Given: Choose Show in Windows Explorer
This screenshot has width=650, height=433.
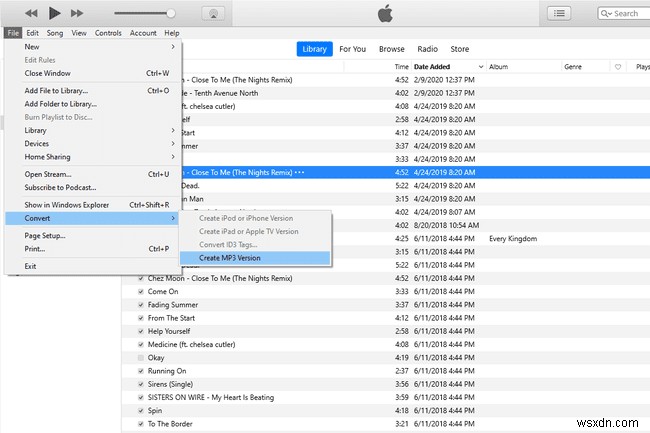Looking at the screenshot, I should click(93, 205).
